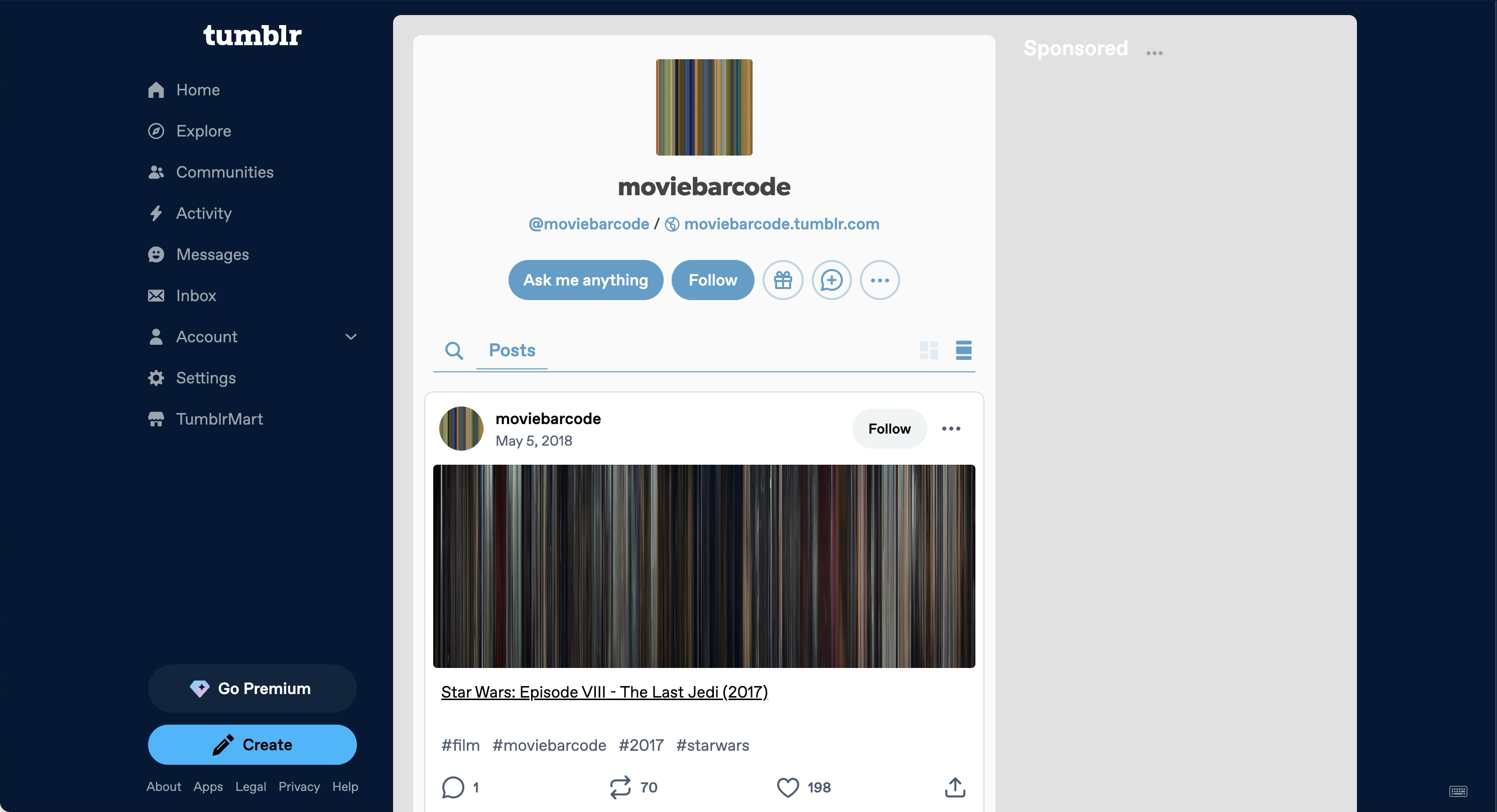
Task: Open Inbox envelope icon
Action: (156, 296)
